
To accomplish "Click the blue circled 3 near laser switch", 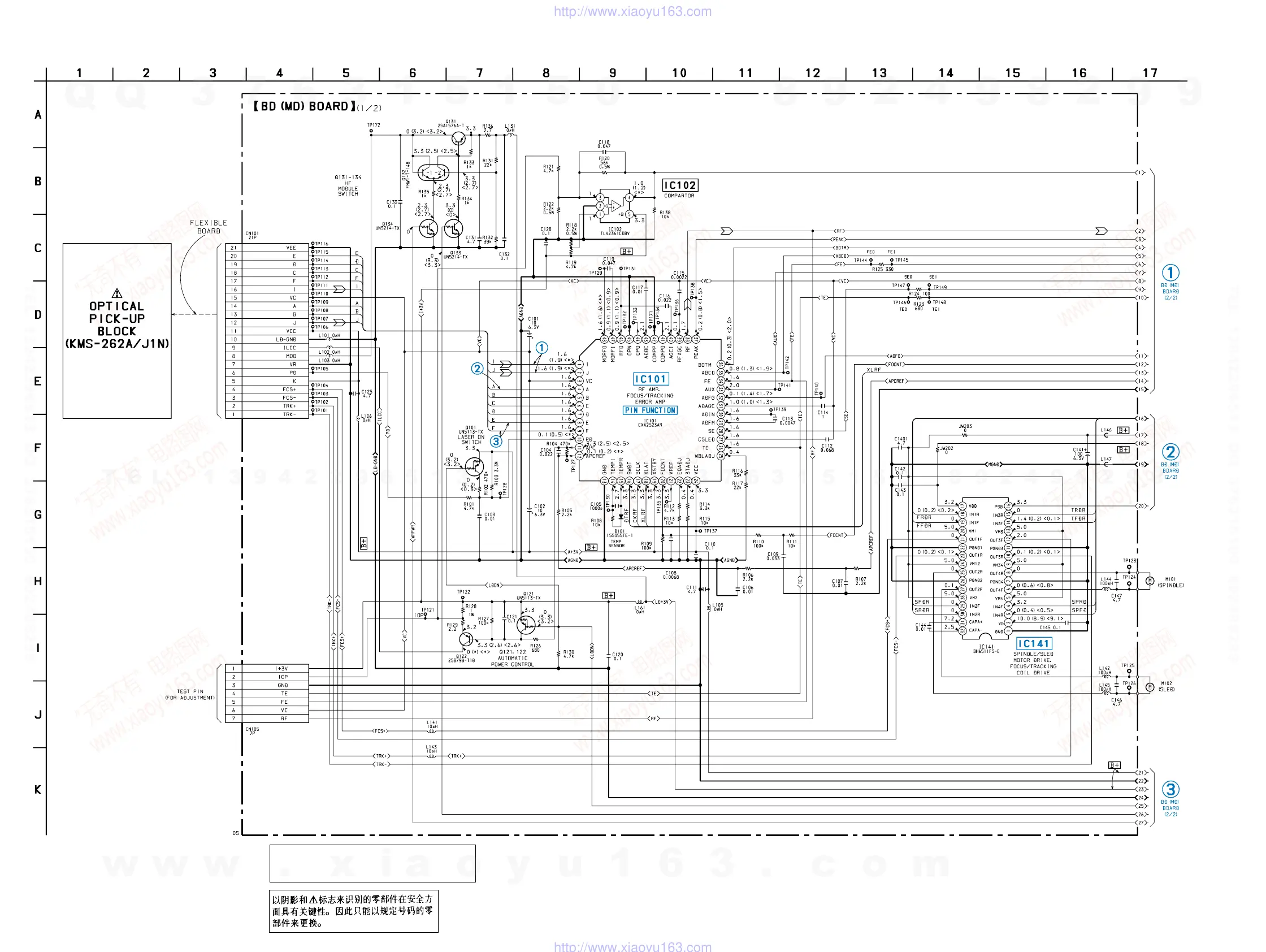I will (496, 442).
